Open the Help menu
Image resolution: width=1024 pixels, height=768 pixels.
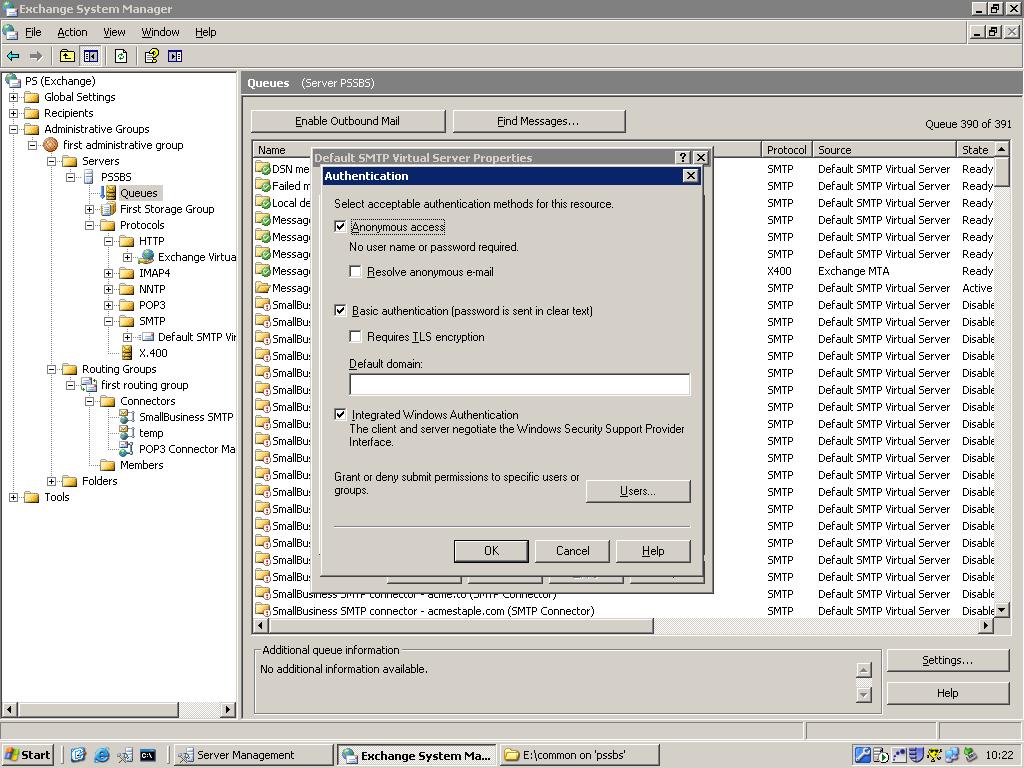(x=205, y=32)
